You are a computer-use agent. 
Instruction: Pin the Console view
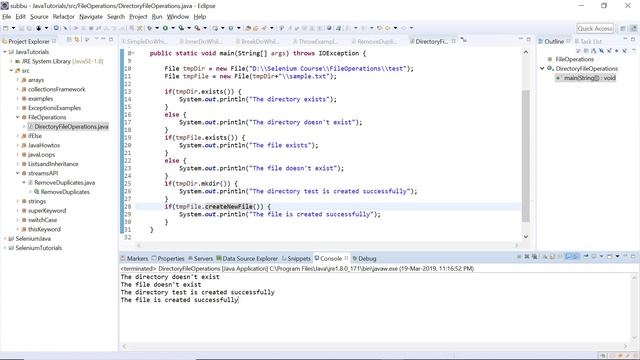tap(586, 256)
